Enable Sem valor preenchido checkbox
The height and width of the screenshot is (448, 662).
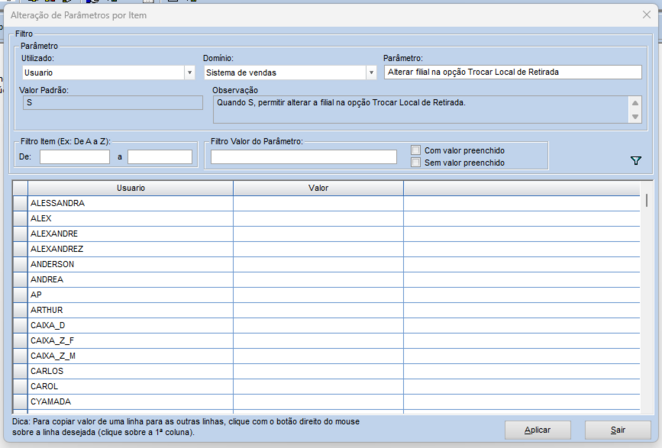click(416, 163)
